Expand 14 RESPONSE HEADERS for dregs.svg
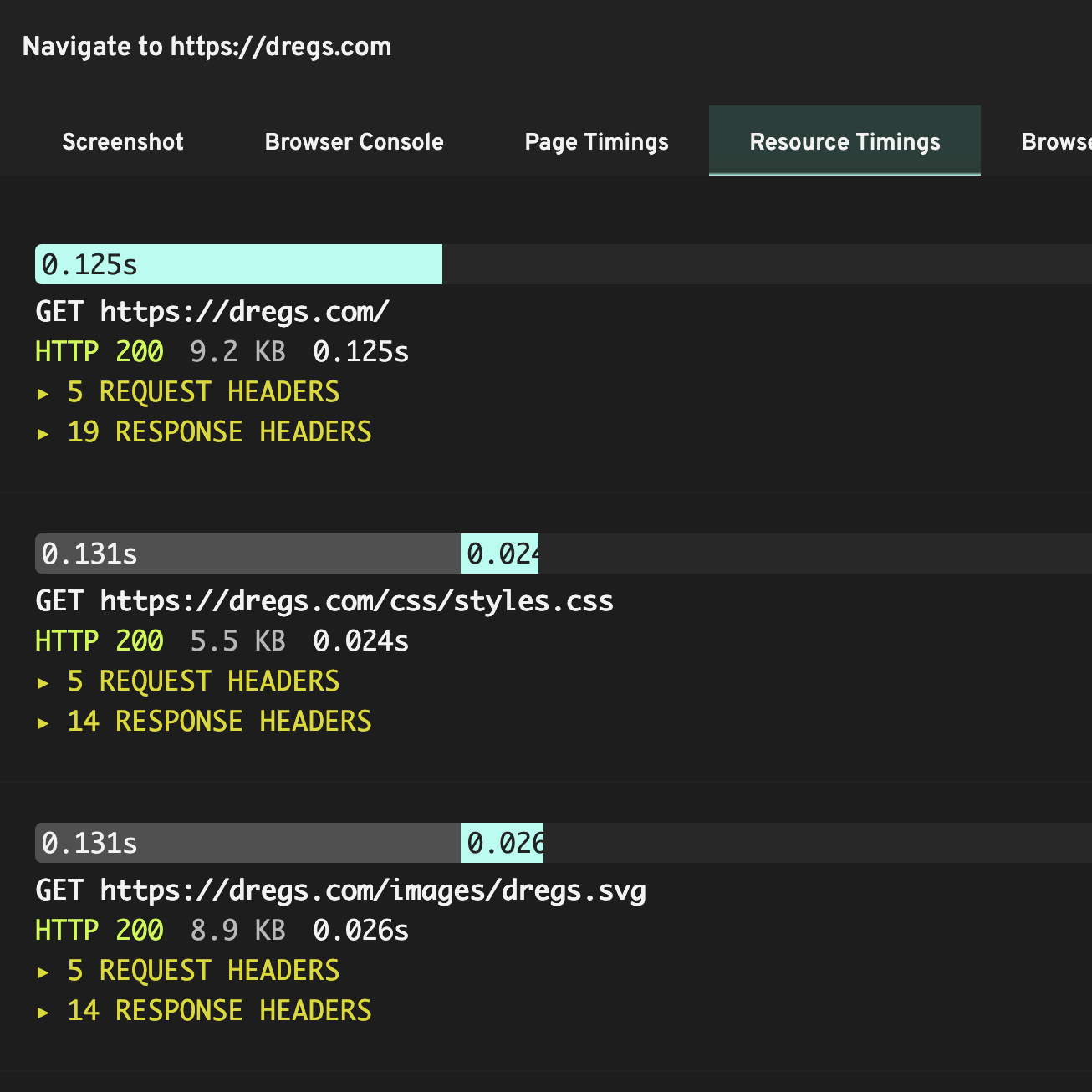The width and height of the screenshot is (1092, 1092). (x=219, y=1010)
